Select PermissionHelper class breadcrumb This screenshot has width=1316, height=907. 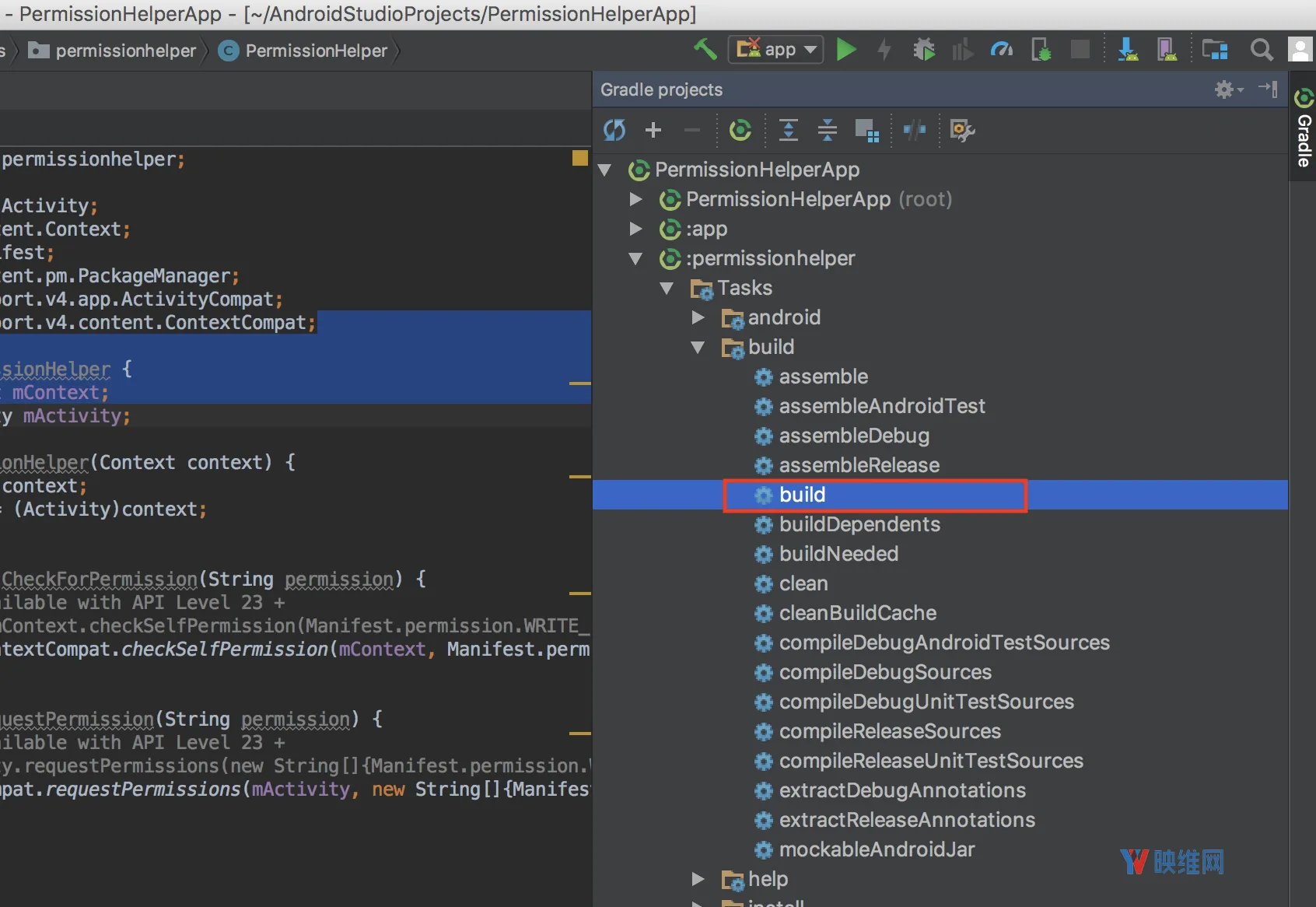tap(303, 51)
